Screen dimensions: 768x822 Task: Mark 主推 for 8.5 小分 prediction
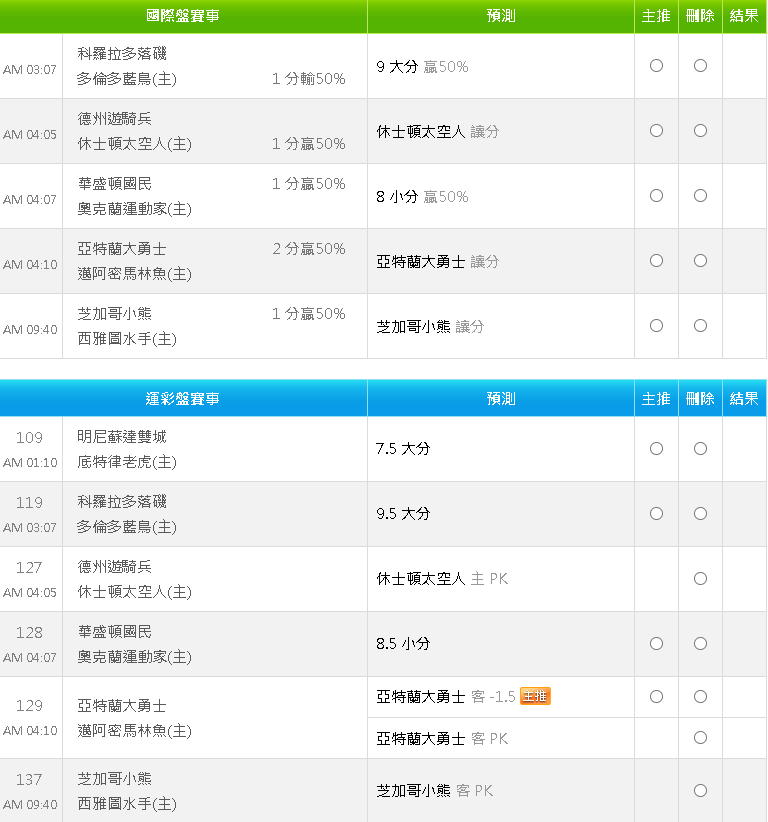point(656,644)
